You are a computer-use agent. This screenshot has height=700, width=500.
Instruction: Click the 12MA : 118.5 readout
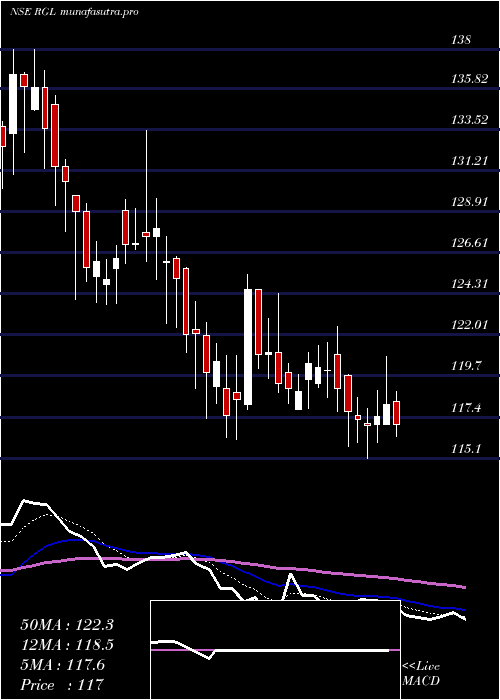tap(67, 645)
